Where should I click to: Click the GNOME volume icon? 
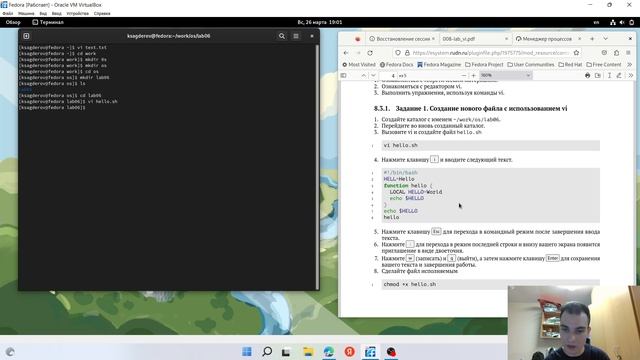coord(622,22)
